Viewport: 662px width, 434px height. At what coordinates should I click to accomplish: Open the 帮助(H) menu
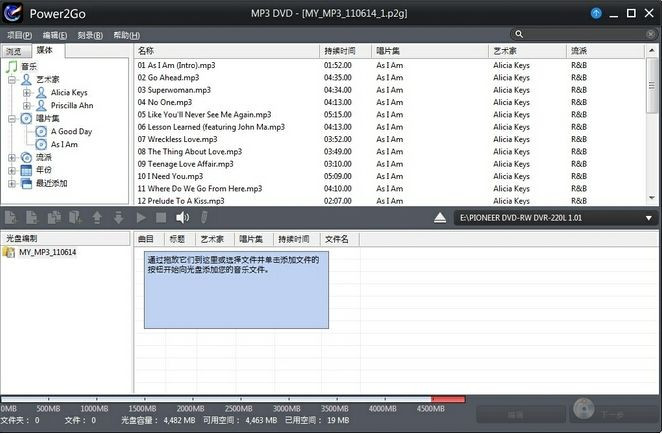tap(126, 35)
